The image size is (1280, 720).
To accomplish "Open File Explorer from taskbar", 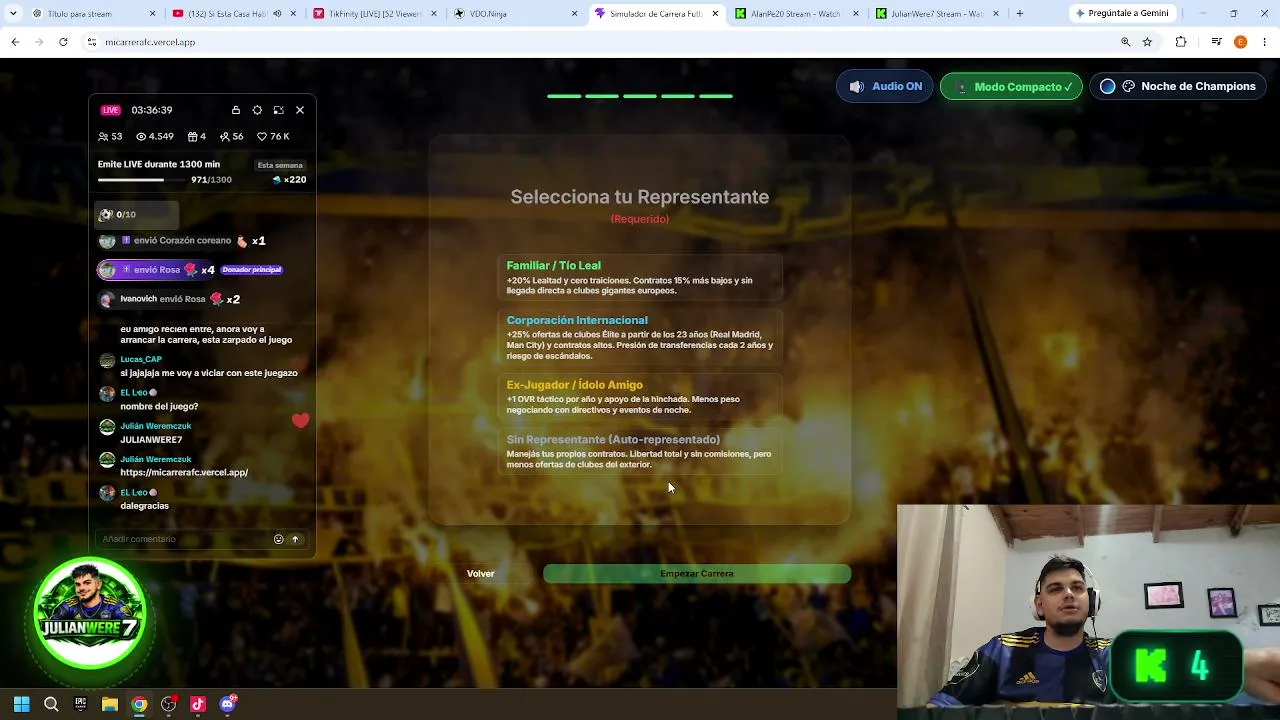I will 110,704.
